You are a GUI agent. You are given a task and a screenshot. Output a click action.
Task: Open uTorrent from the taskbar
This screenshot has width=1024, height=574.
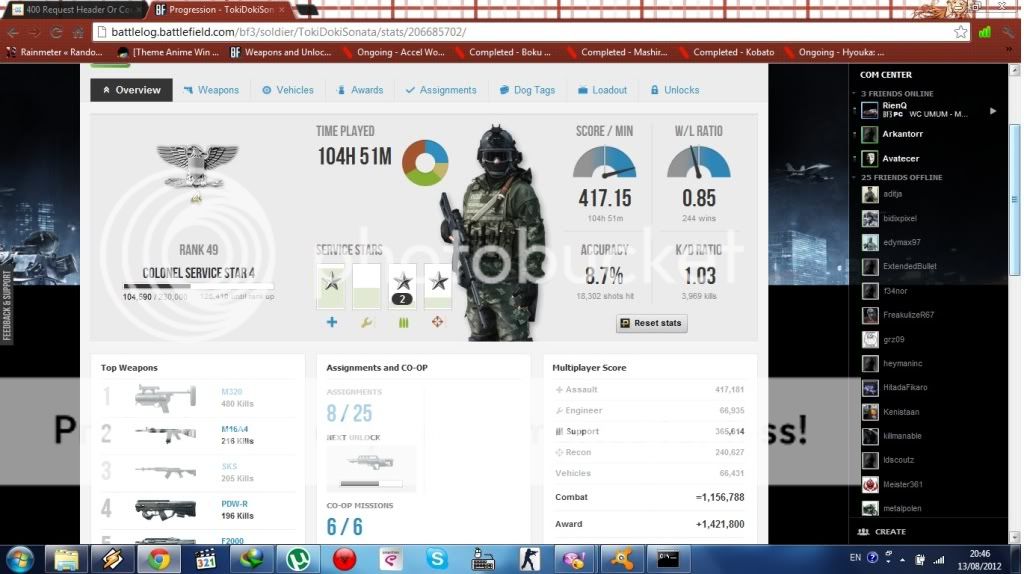coord(298,560)
